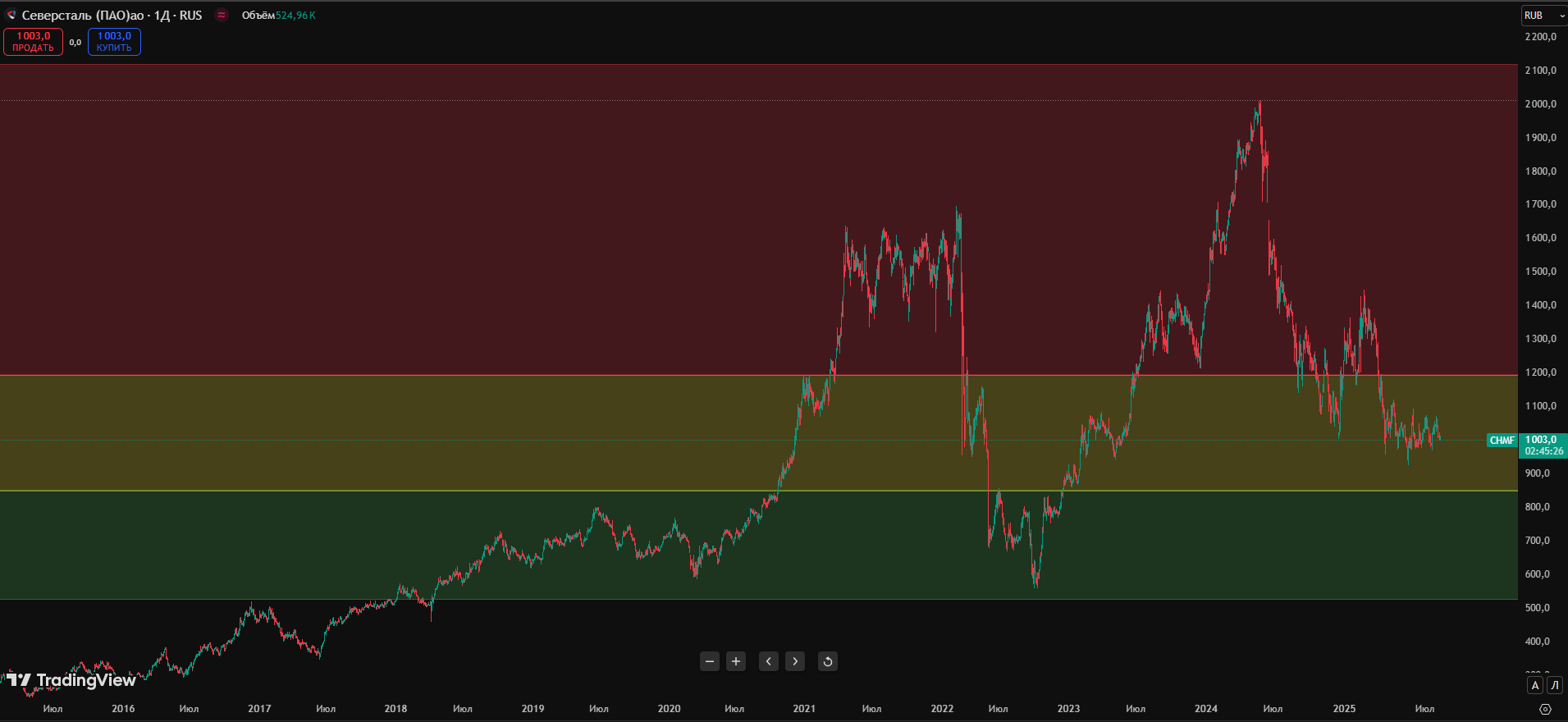
Task: Click the 2023 label on time axis
Action: [1068, 709]
